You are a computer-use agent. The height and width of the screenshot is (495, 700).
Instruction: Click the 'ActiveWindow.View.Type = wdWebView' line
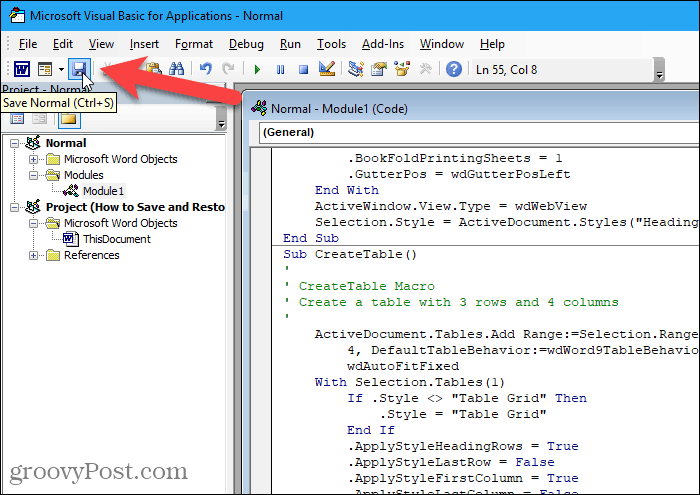click(450, 206)
